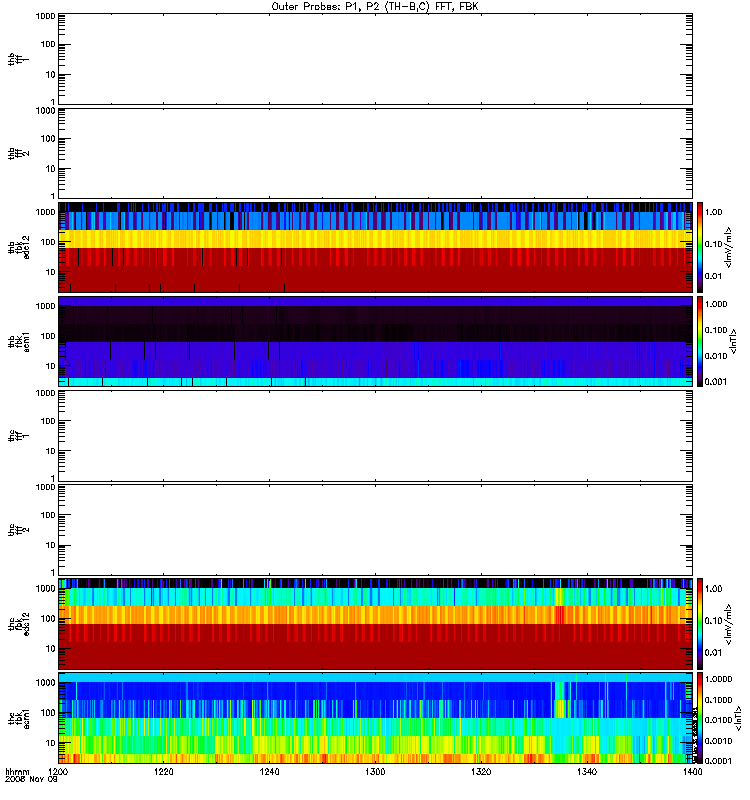Click the thb fbk edc12 color bar
This screenshot has width=750, height=800.
click(700, 247)
